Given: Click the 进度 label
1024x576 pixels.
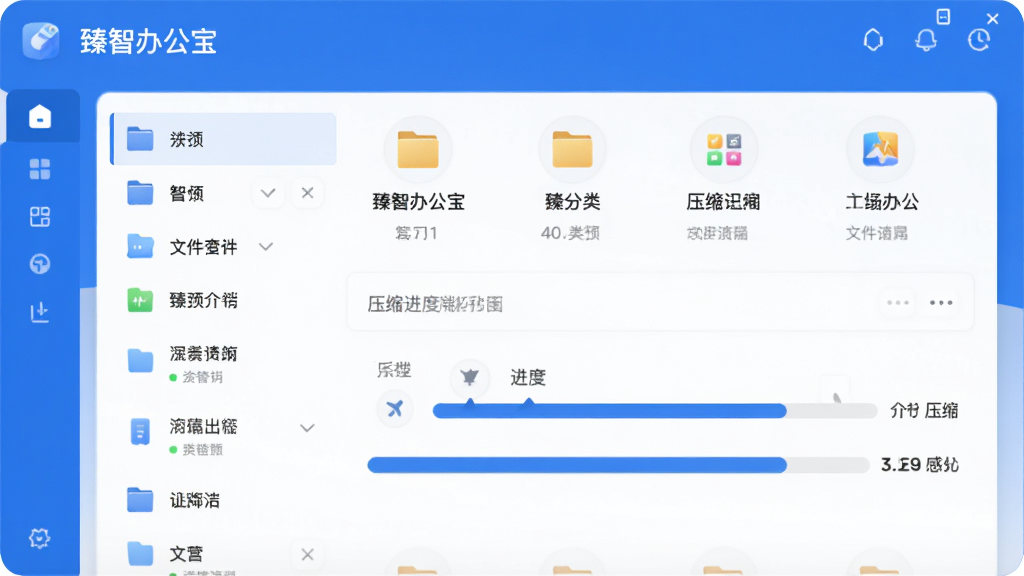Looking at the screenshot, I should click(x=528, y=377).
